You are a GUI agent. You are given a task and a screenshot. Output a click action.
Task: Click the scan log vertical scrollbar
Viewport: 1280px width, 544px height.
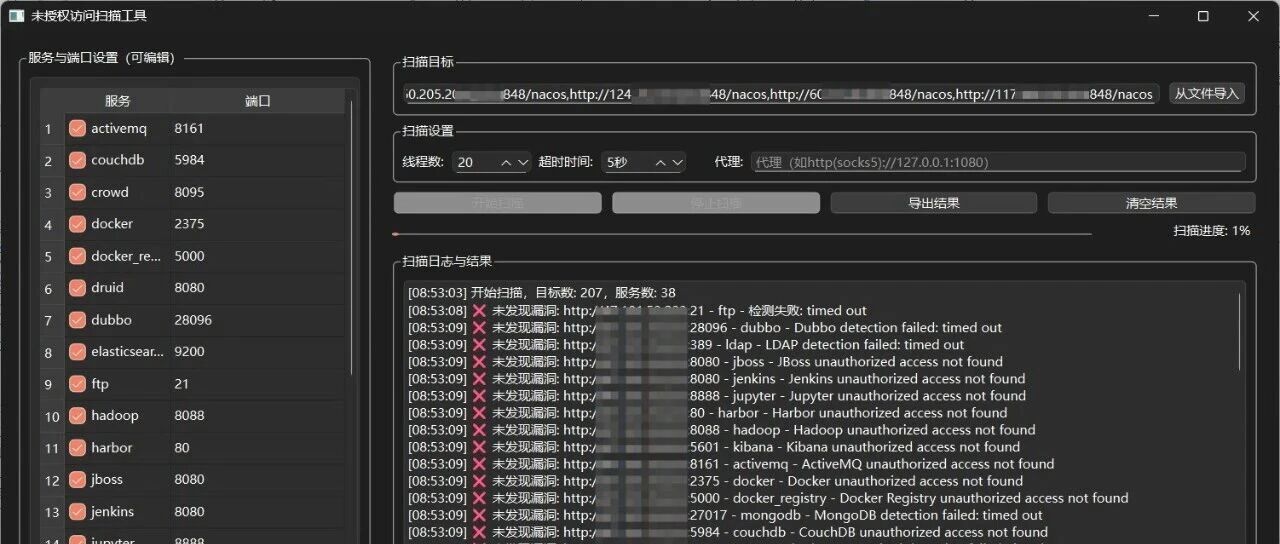(x=1241, y=330)
